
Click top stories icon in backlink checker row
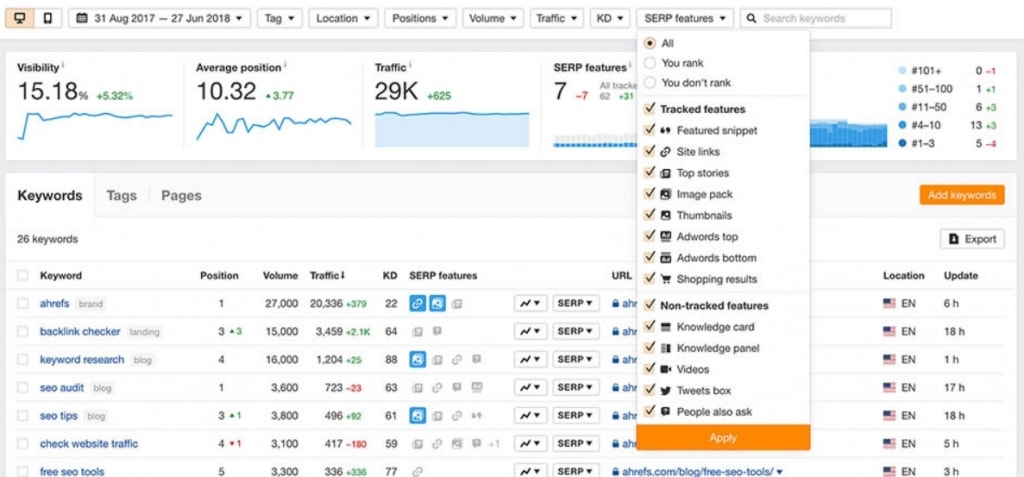(x=417, y=332)
